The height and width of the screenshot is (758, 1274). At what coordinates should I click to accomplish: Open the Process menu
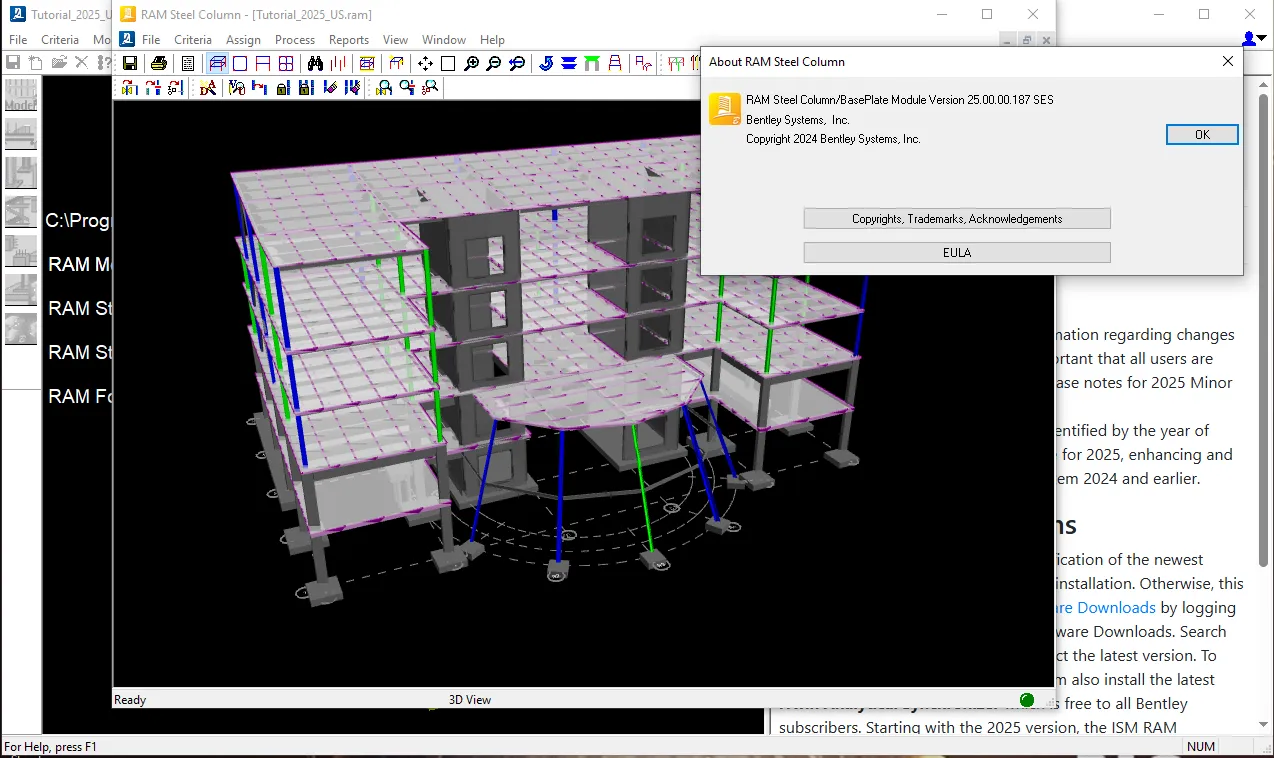point(295,40)
